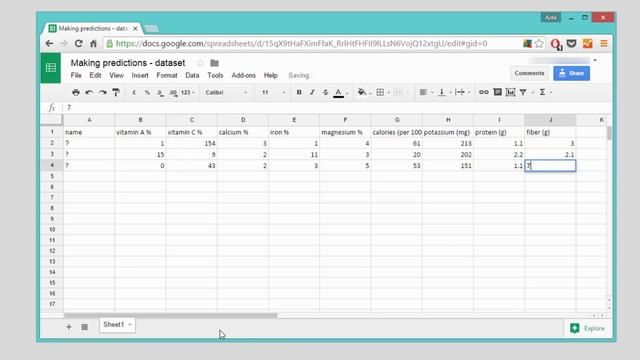Screen dimensions: 640x360
Task: Open the Insert menu
Action: 140,76
